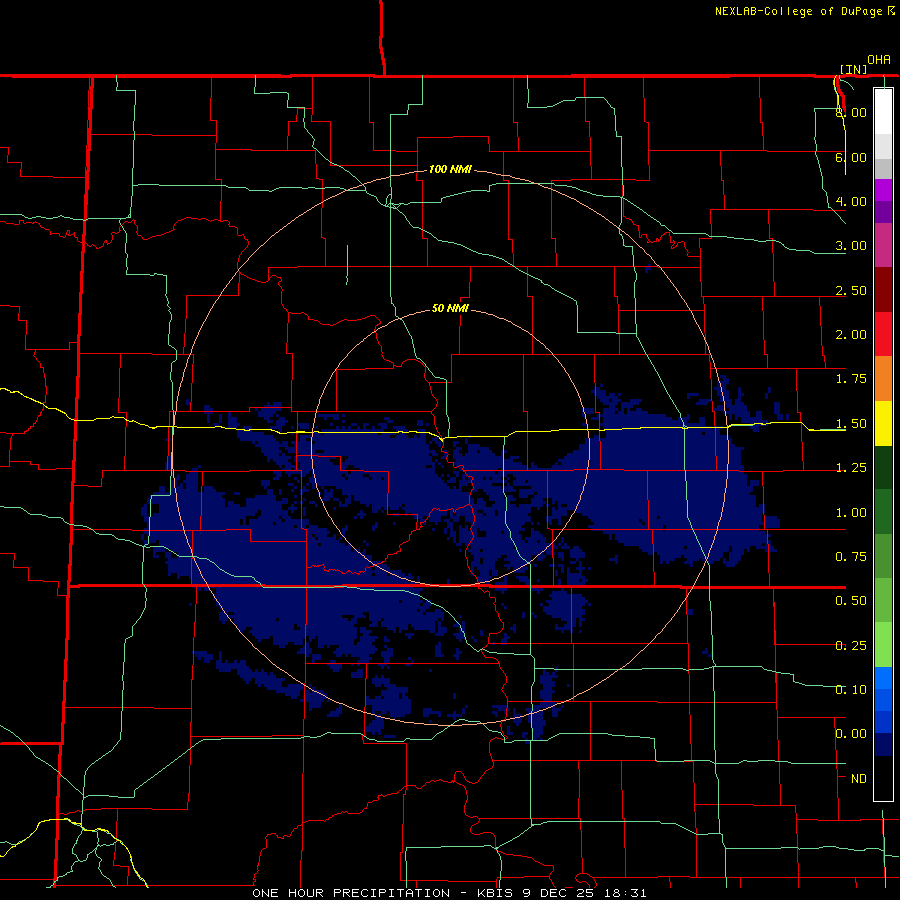Click the white swatch atop the legend
The width and height of the screenshot is (900, 900).
coord(883,111)
